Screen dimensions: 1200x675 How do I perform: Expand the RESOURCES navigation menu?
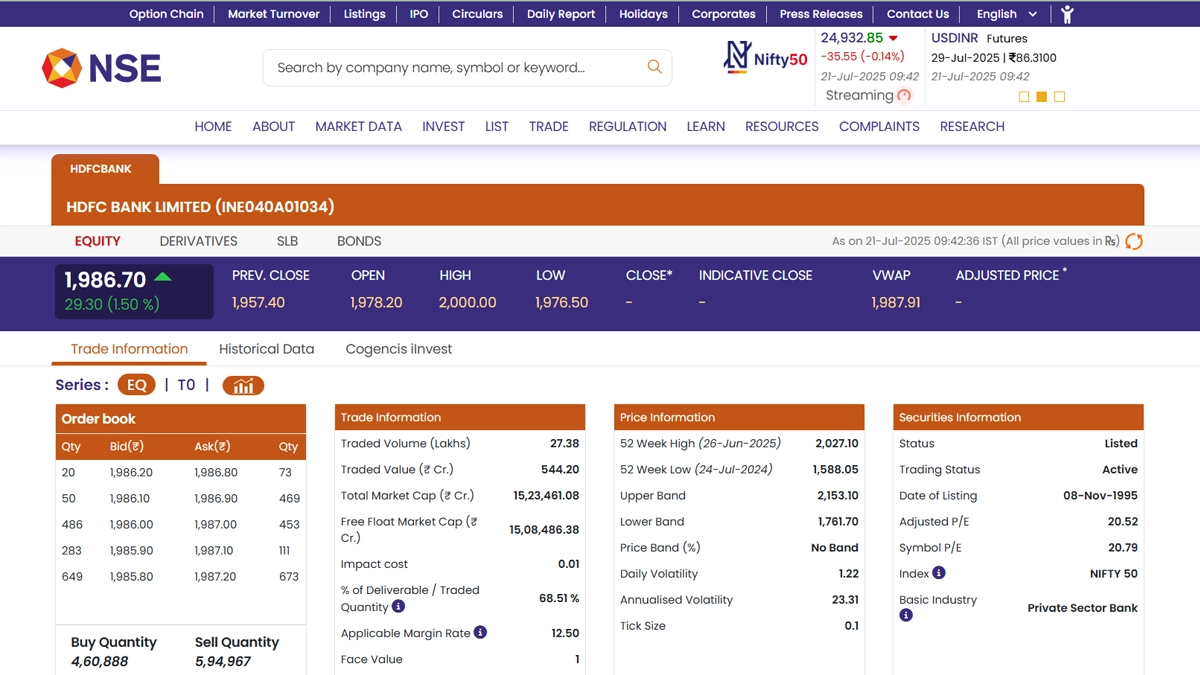[781, 126]
